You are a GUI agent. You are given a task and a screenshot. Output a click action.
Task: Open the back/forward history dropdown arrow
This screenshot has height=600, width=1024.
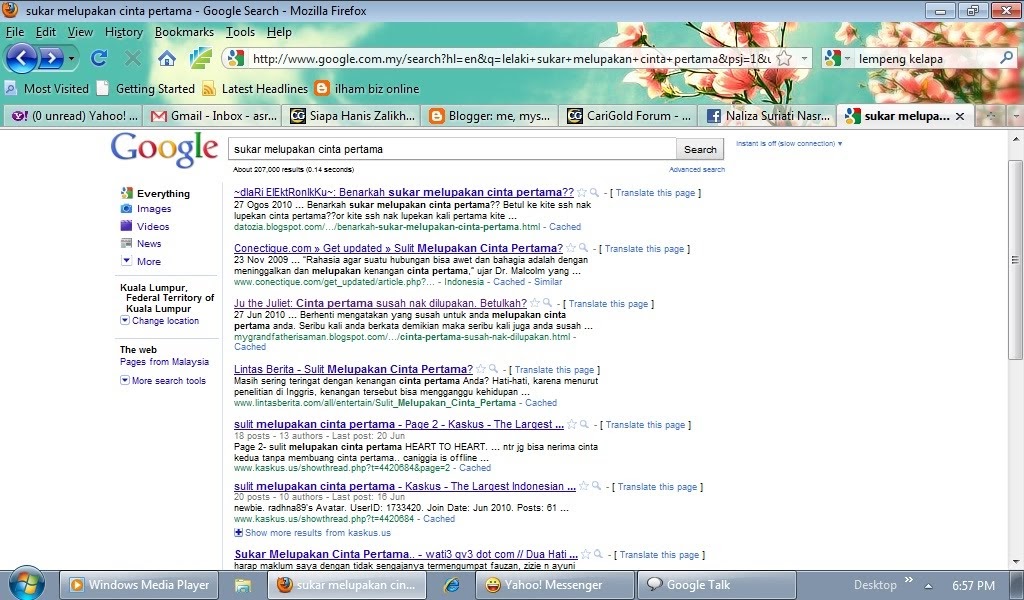click(71, 59)
